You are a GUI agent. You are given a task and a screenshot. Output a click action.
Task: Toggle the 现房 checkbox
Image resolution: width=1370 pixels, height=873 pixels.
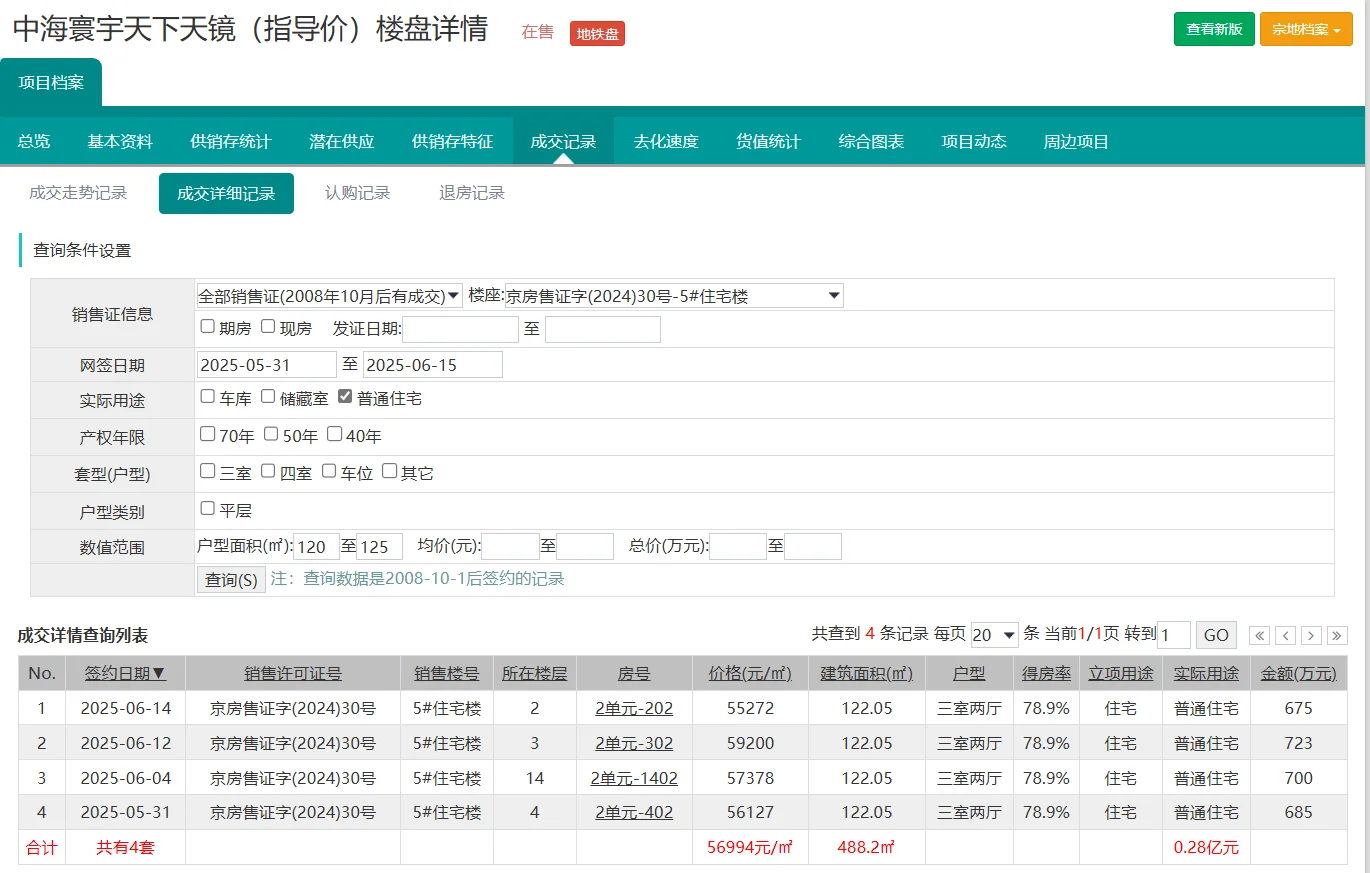pos(268,326)
